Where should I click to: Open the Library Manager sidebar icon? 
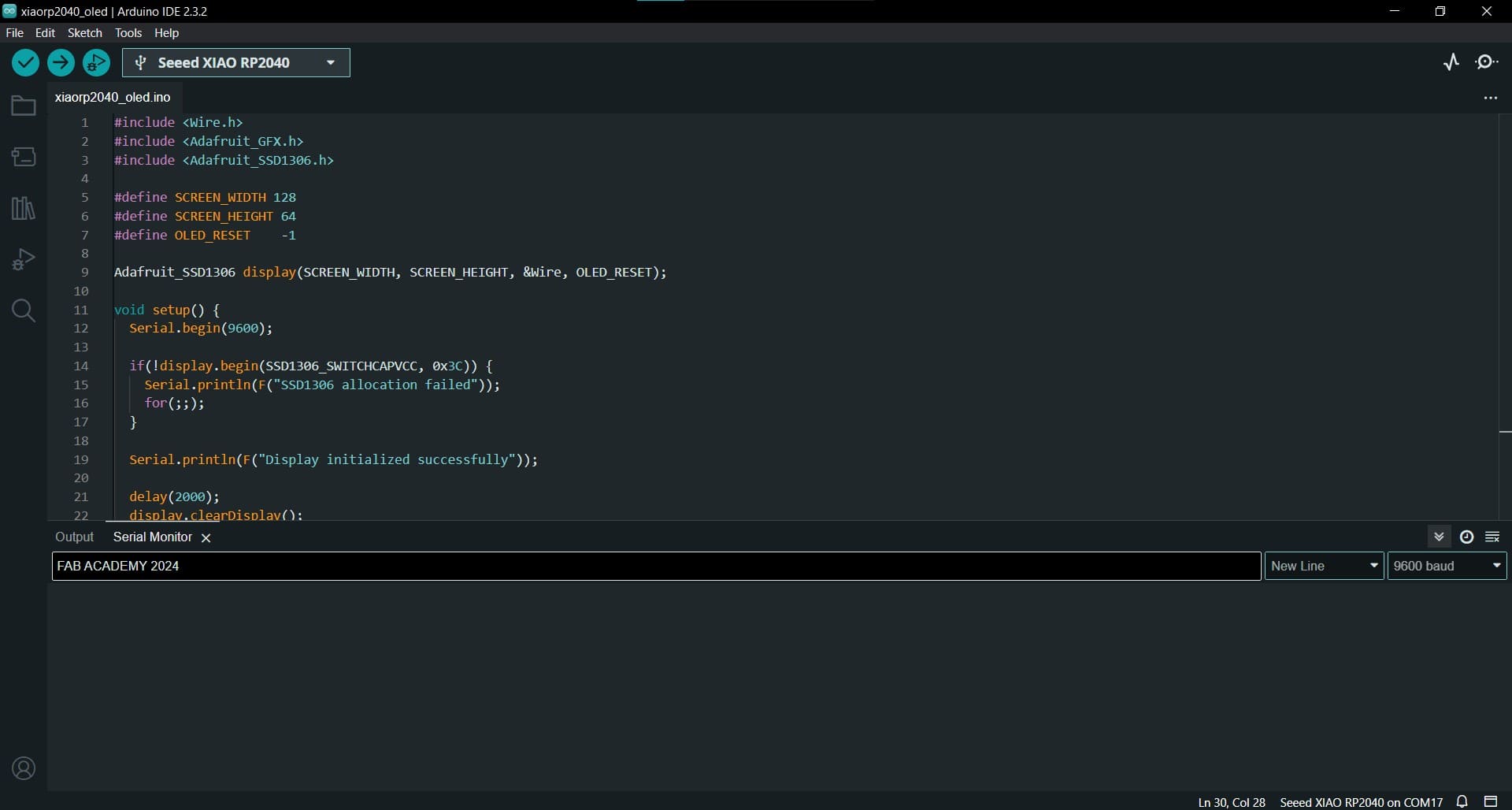pos(24,208)
